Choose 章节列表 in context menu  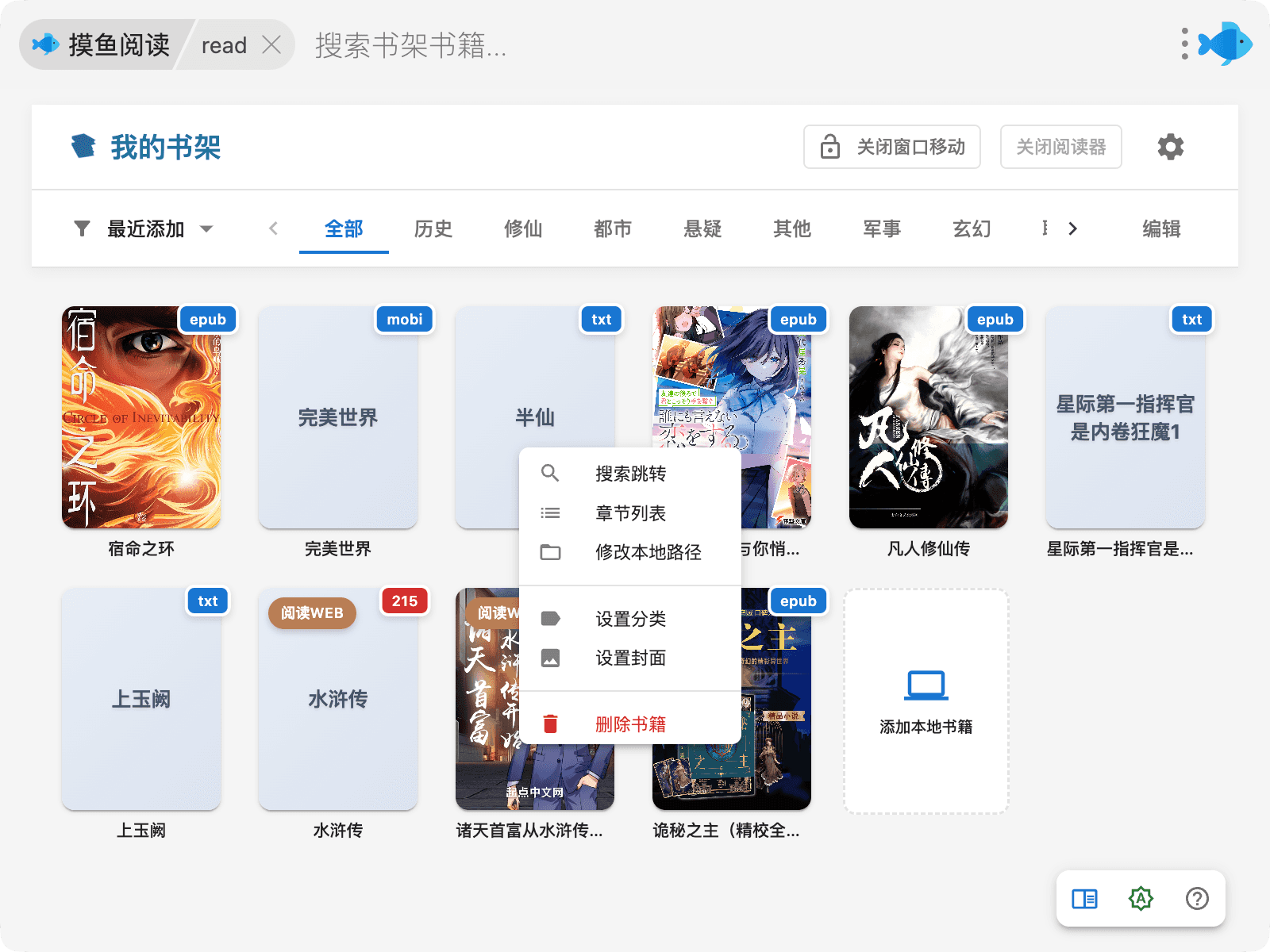[630, 513]
